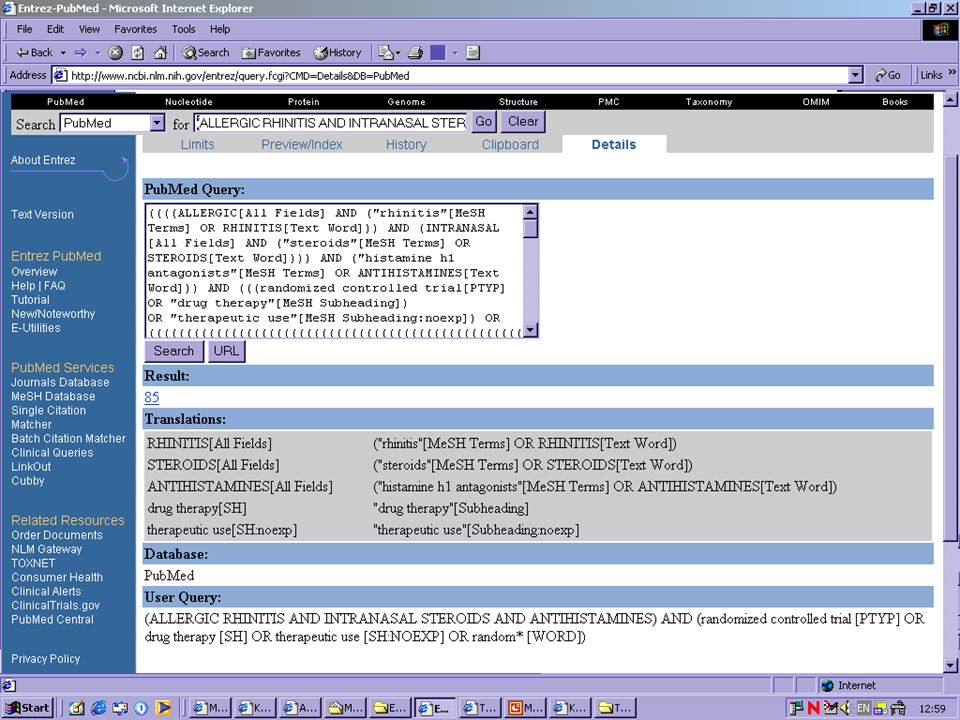
Task: Click the Go button next to the search box
Action: [x=483, y=121]
